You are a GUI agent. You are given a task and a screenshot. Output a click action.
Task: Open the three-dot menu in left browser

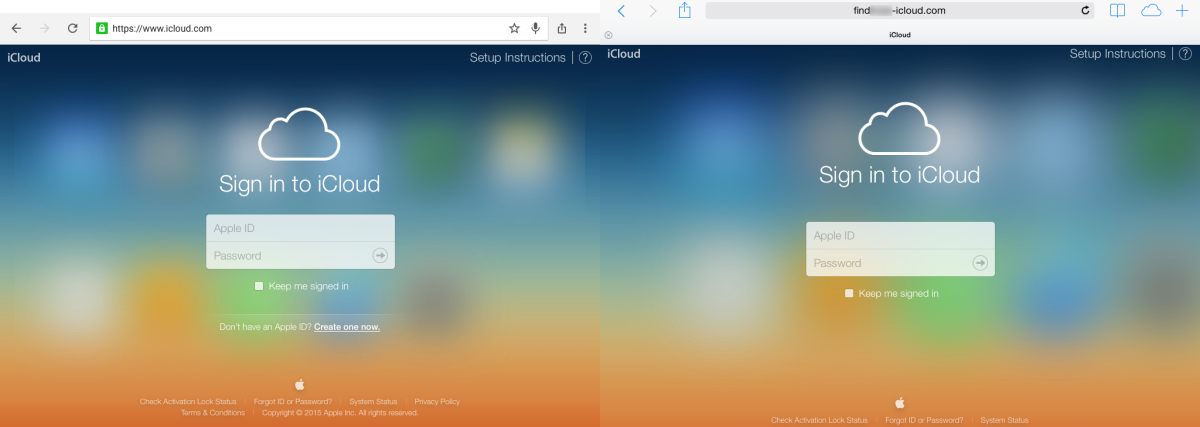click(x=586, y=28)
